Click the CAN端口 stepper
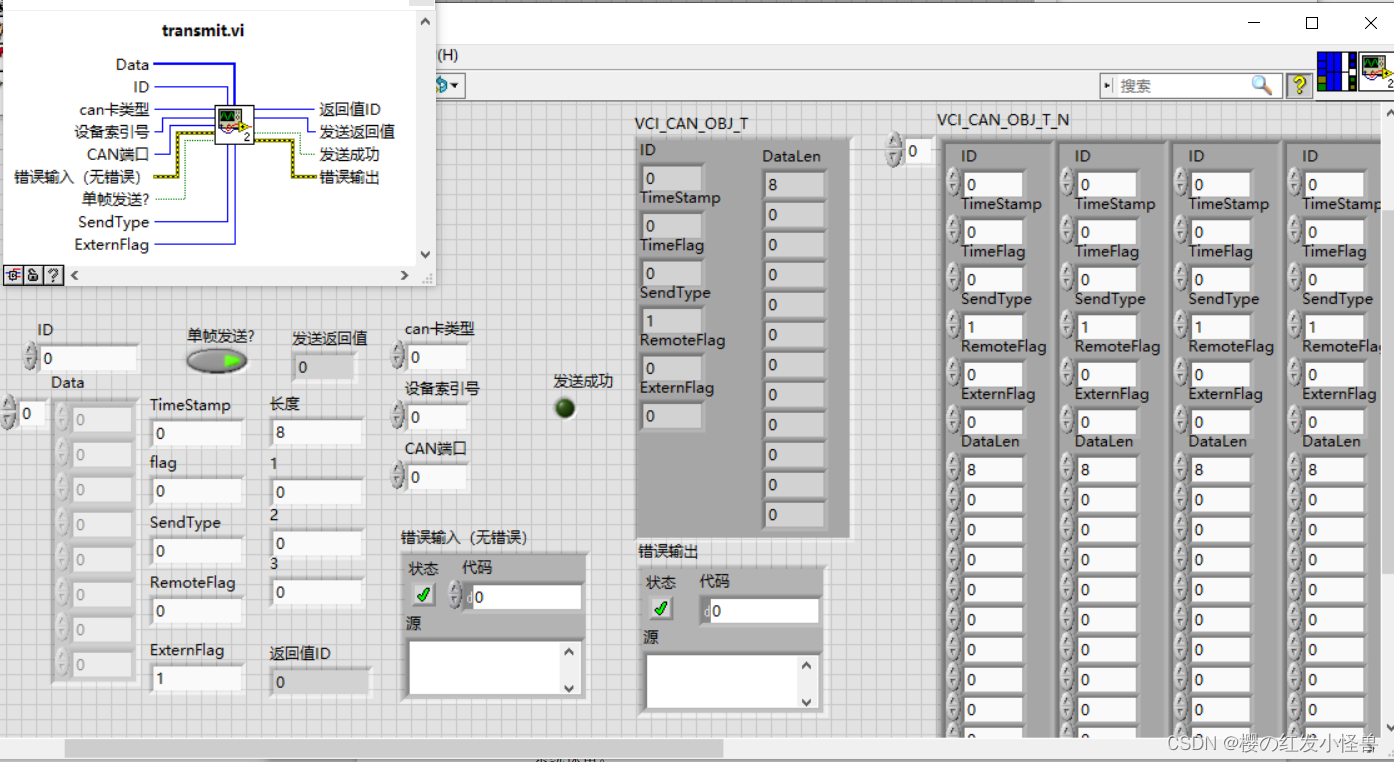1394x762 pixels. point(398,477)
